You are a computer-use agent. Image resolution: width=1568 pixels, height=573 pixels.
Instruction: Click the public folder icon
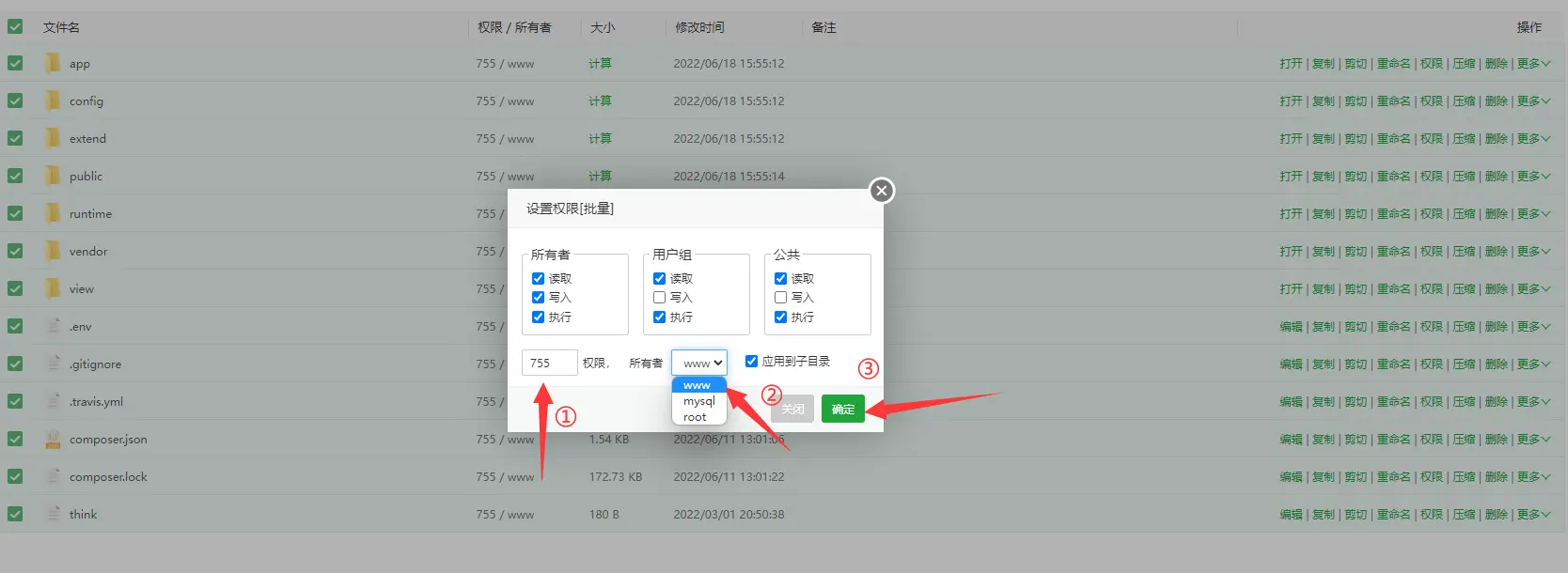pos(53,177)
